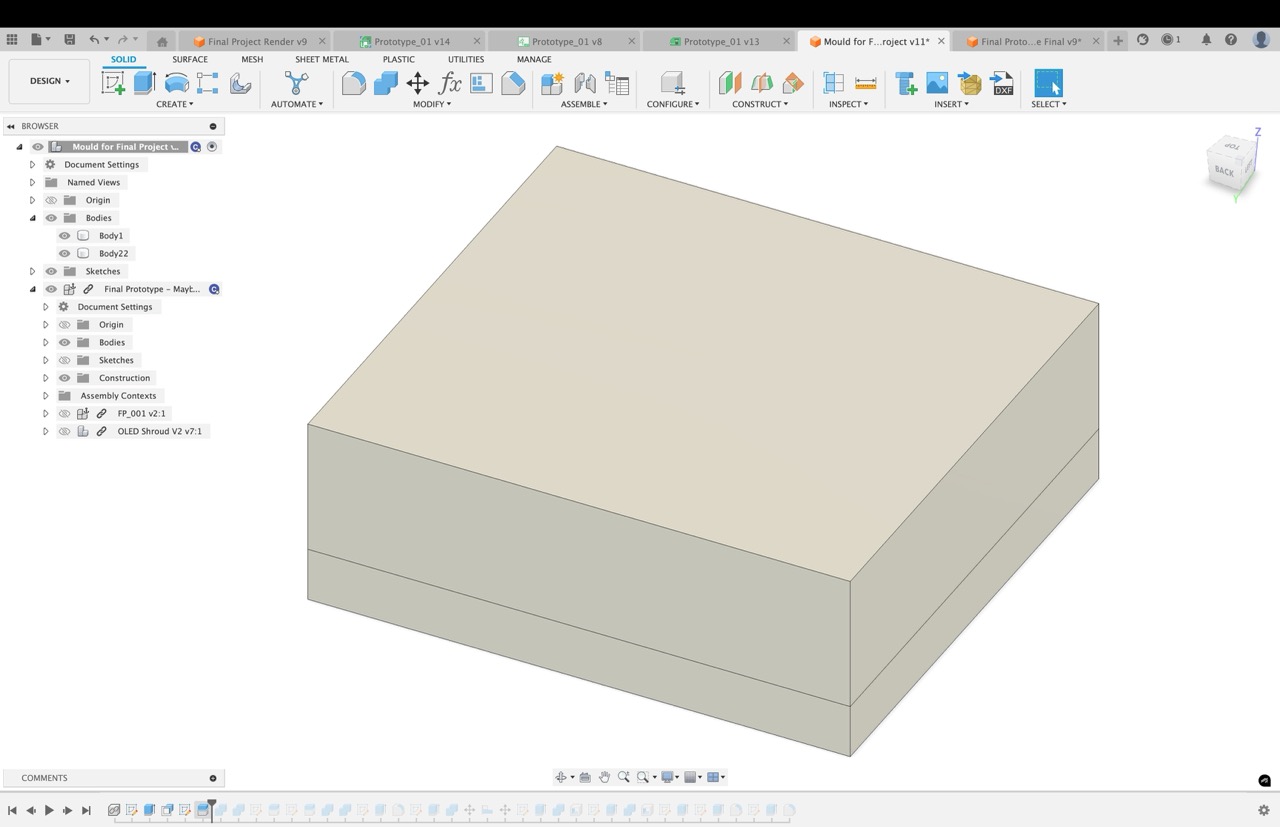The height and width of the screenshot is (827, 1280).
Task: Open the Configure table icon
Action: tap(673, 83)
